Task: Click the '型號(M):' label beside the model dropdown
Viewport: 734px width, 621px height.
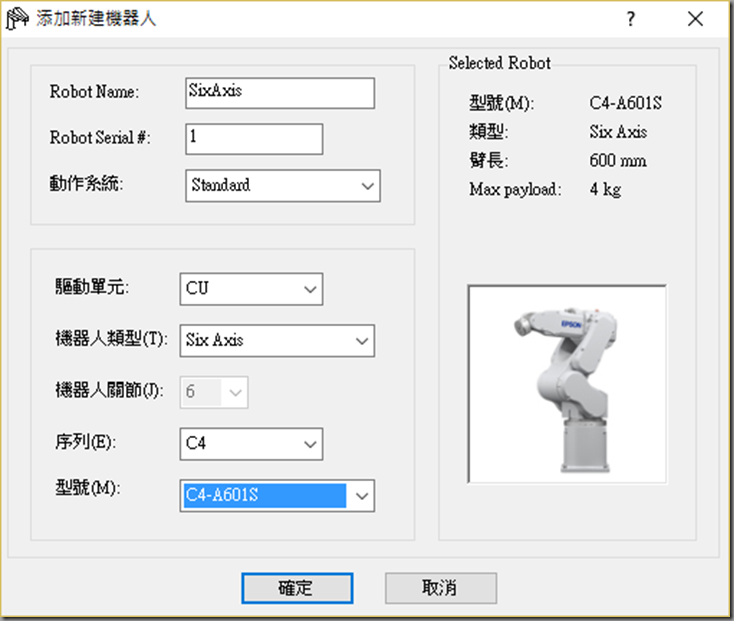Action: point(88,488)
